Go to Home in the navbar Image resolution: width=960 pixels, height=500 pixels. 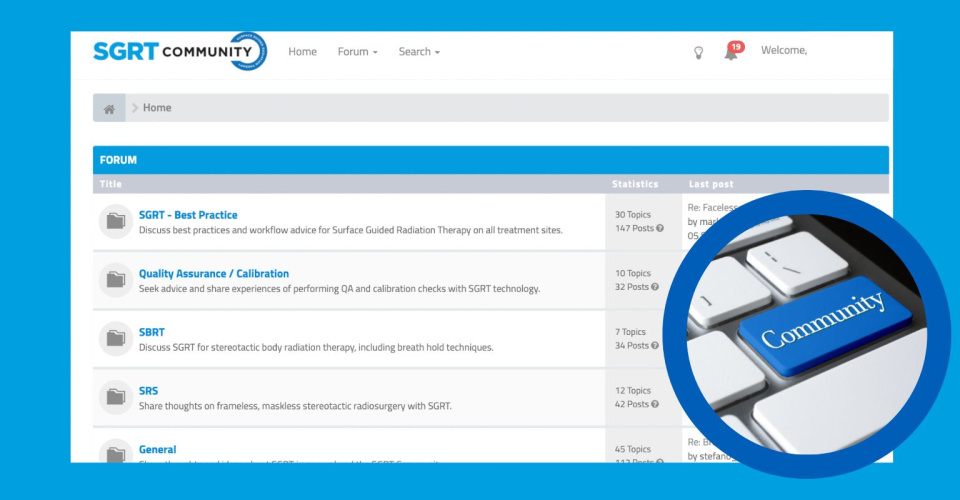pos(302,52)
